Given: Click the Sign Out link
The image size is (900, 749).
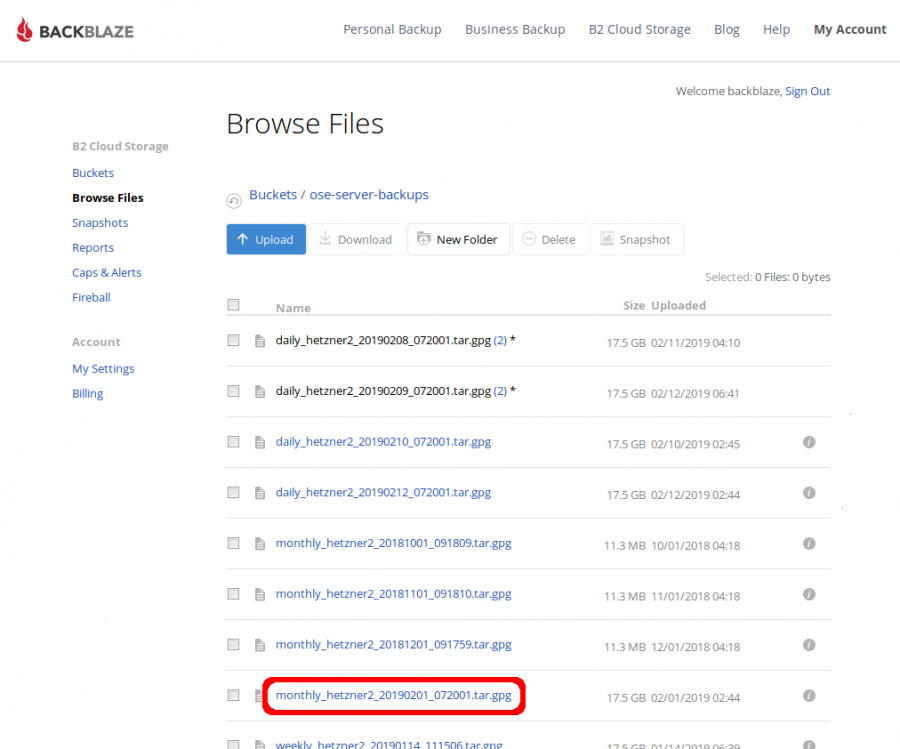Looking at the screenshot, I should [807, 91].
